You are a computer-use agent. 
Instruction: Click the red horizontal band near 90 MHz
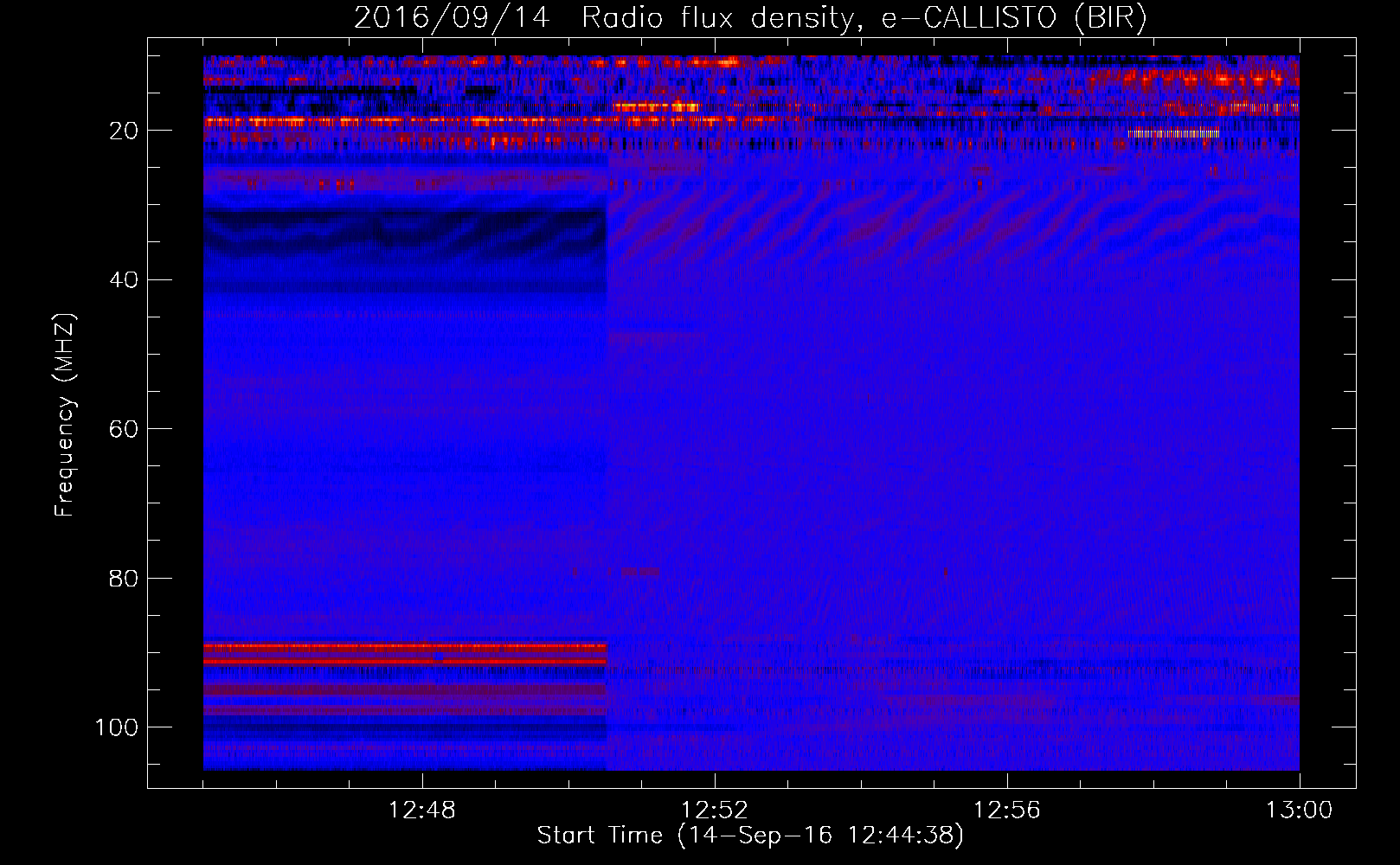(x=405, y=654)
